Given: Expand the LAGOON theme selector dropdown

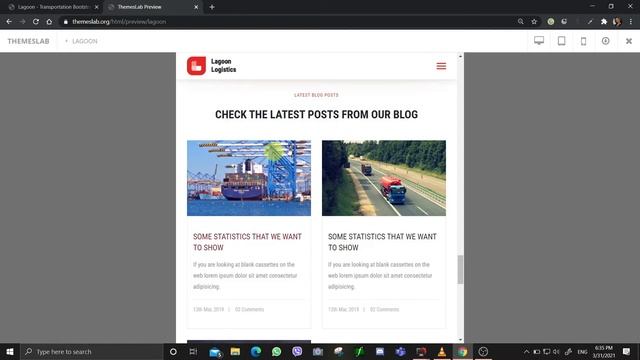Looking at the screenshot, I should coord(81,41).
